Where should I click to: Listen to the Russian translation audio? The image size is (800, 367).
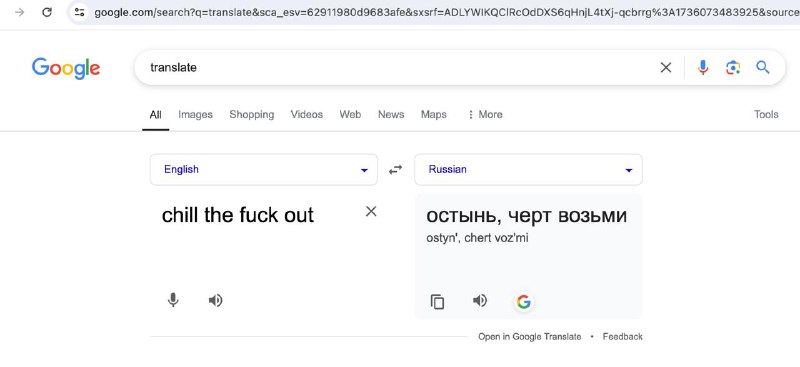tap(480, 301)
